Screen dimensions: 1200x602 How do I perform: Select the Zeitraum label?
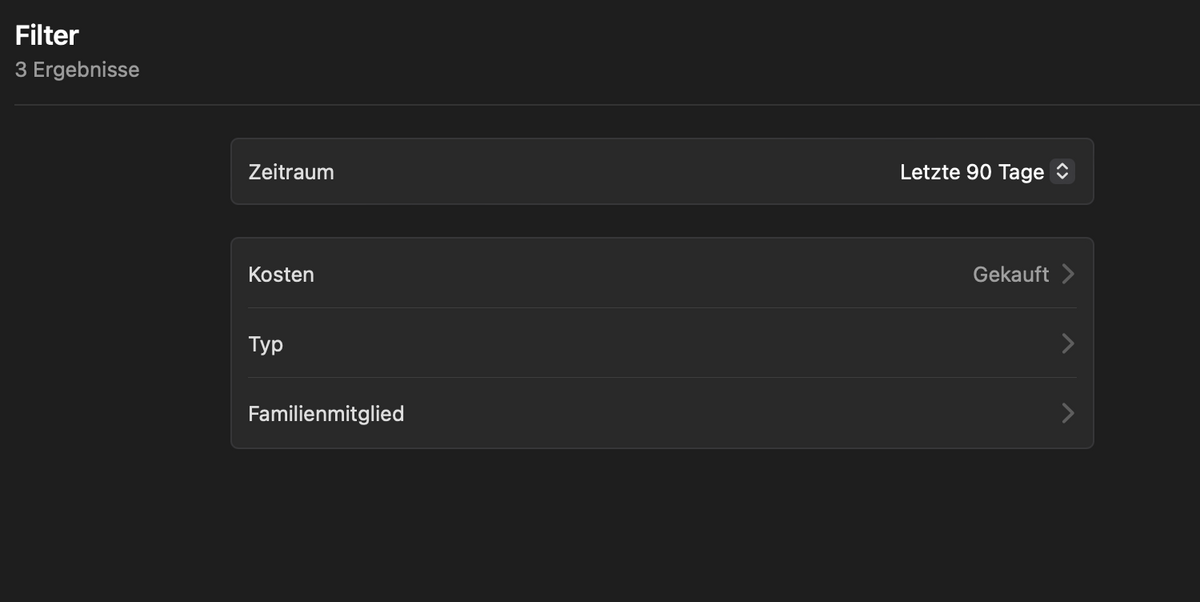pyautogui.click(x=291, y=172)
